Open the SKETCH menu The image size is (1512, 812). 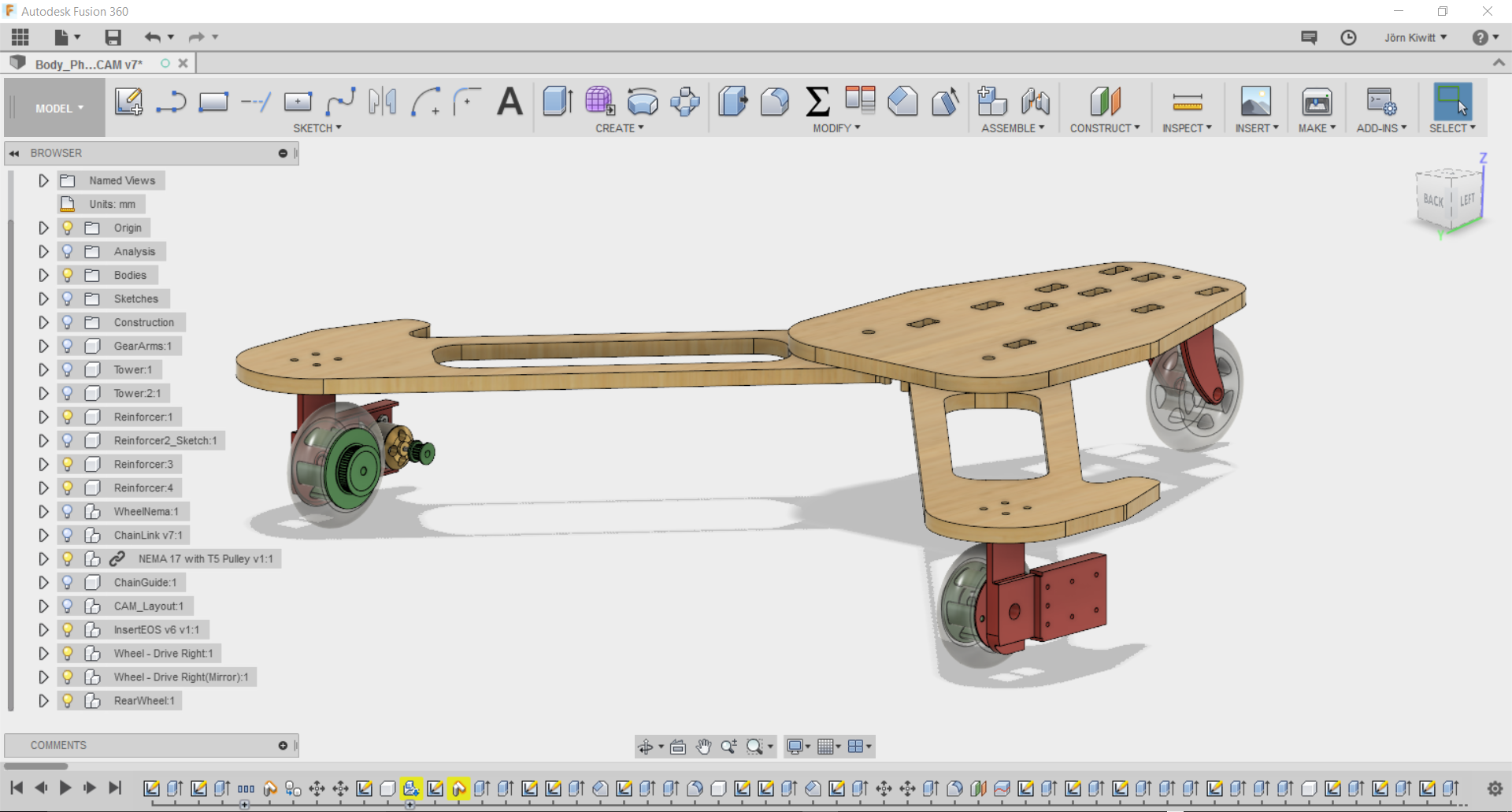coord(317,128)
